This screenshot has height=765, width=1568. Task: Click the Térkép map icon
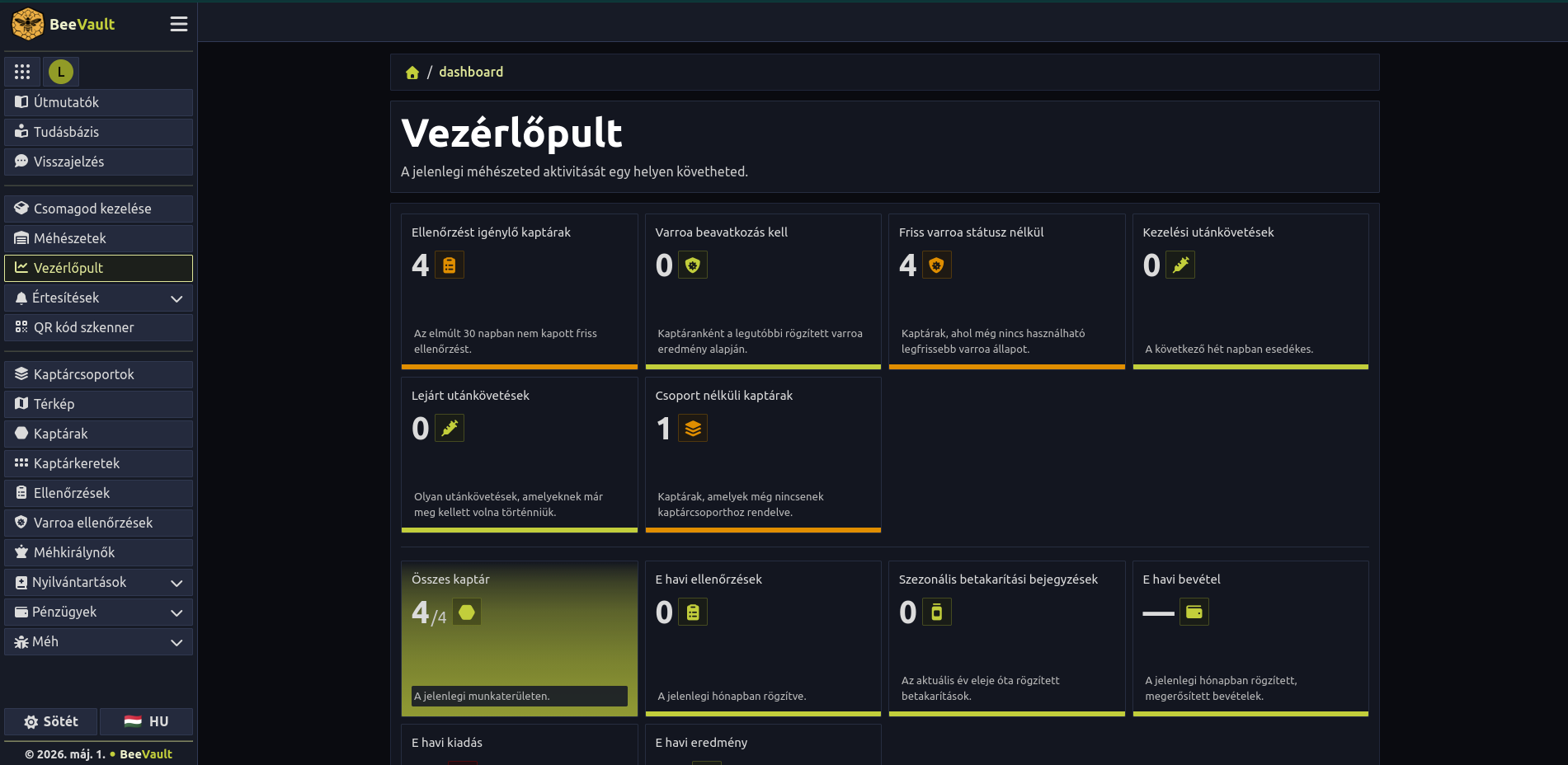pyautogui.click(x=21, y=404)
